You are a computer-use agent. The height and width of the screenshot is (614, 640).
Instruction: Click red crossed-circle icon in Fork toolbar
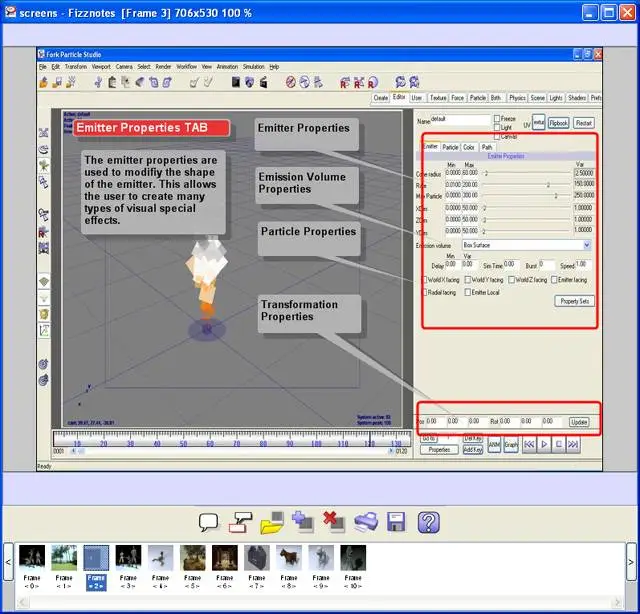(x=290, y=82)
